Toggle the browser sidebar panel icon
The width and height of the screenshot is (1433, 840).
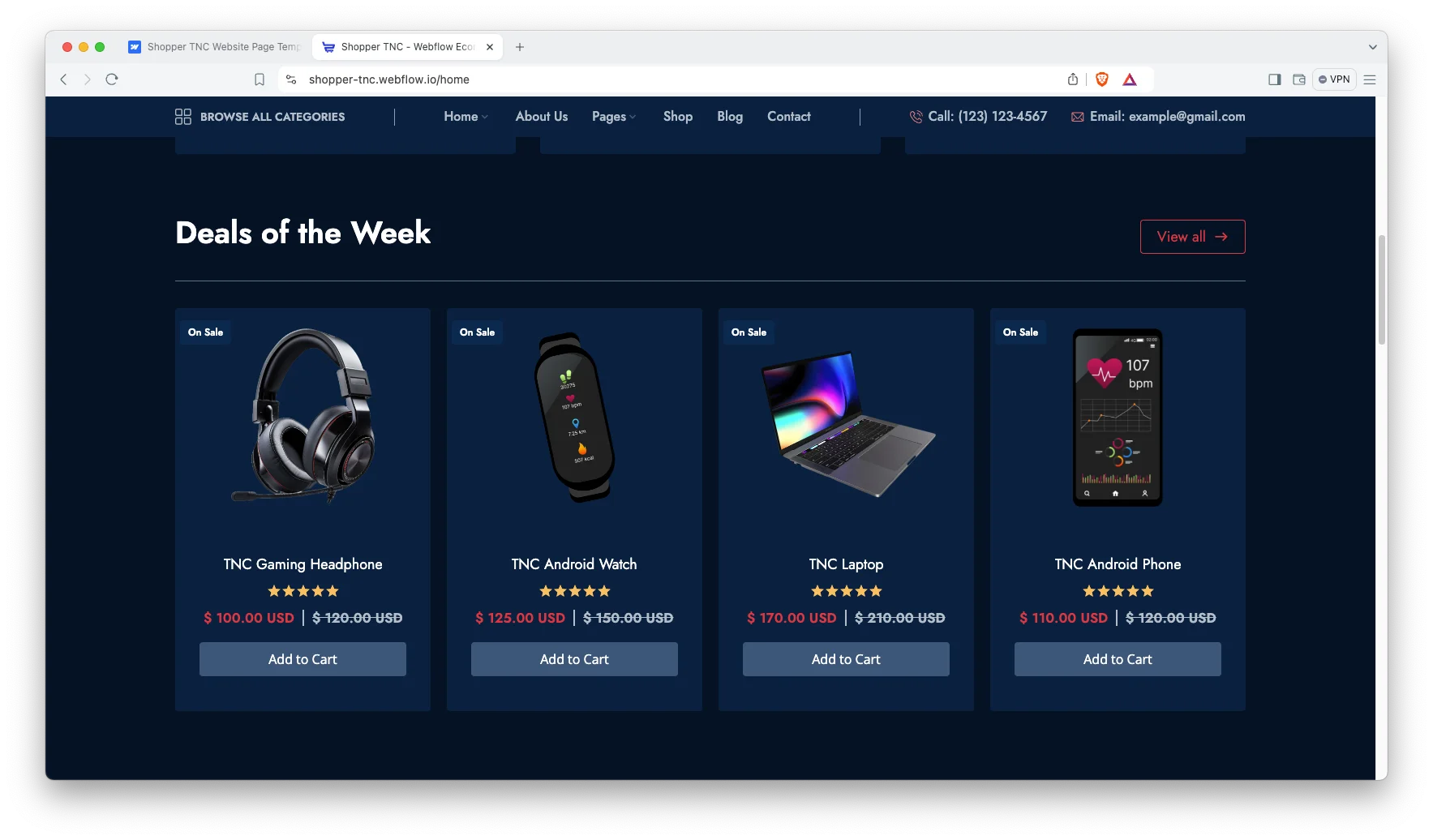click(1275, 79)
